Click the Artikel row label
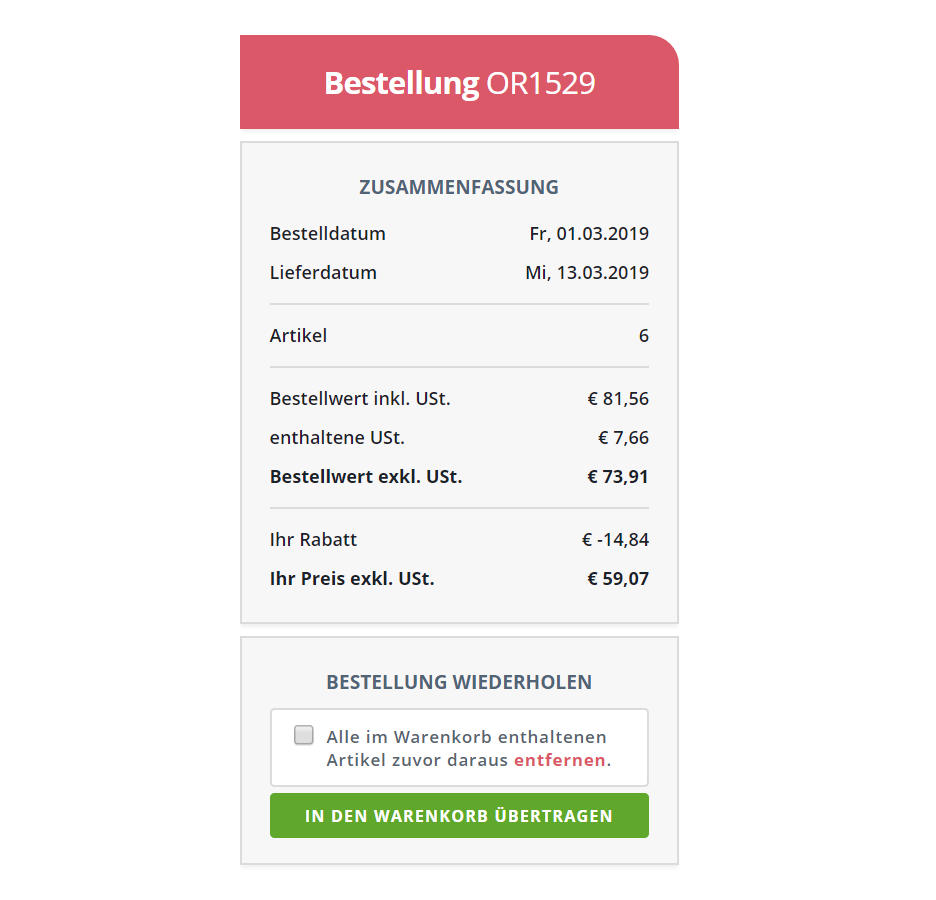Viewport: 936px width, 900px height. click(x=298, y=335)
